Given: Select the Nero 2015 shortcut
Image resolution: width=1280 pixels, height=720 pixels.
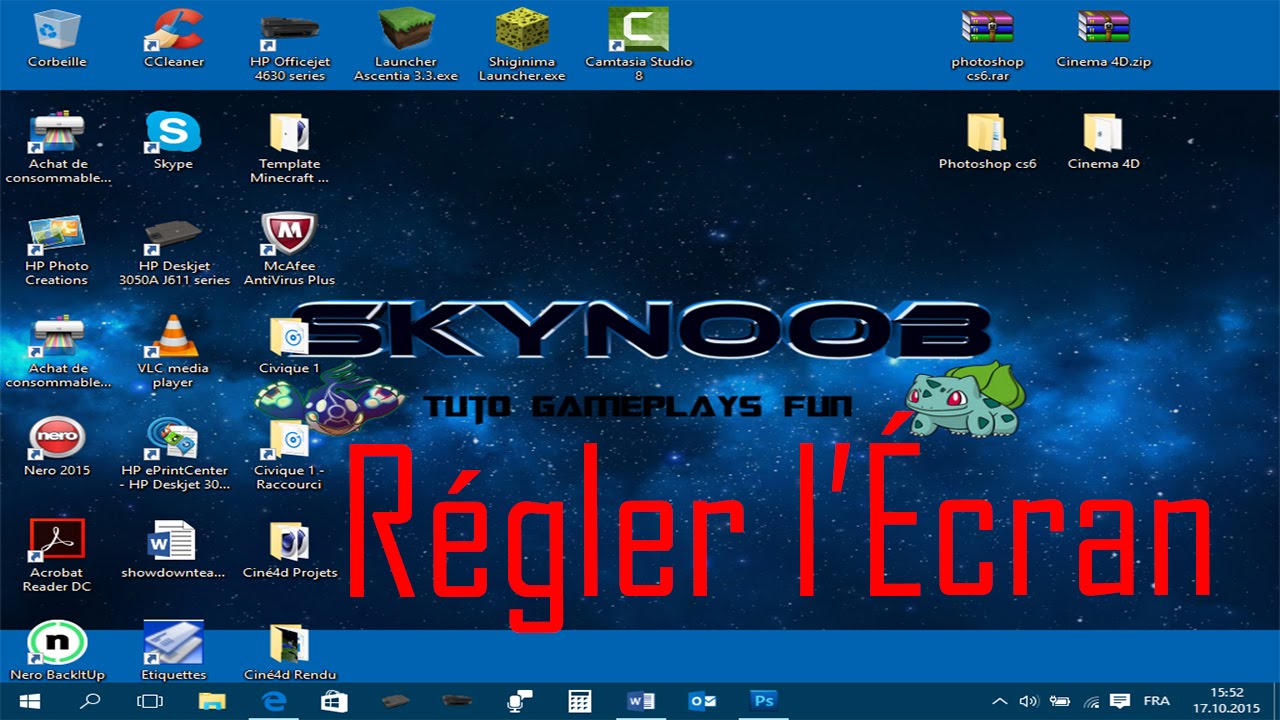Looking at the screenshot, I should pos(57,447).
